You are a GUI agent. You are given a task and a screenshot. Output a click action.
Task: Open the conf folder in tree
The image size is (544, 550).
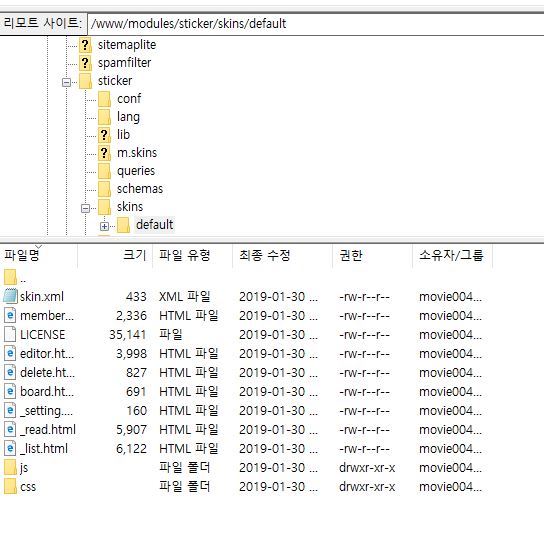point(129,99)
